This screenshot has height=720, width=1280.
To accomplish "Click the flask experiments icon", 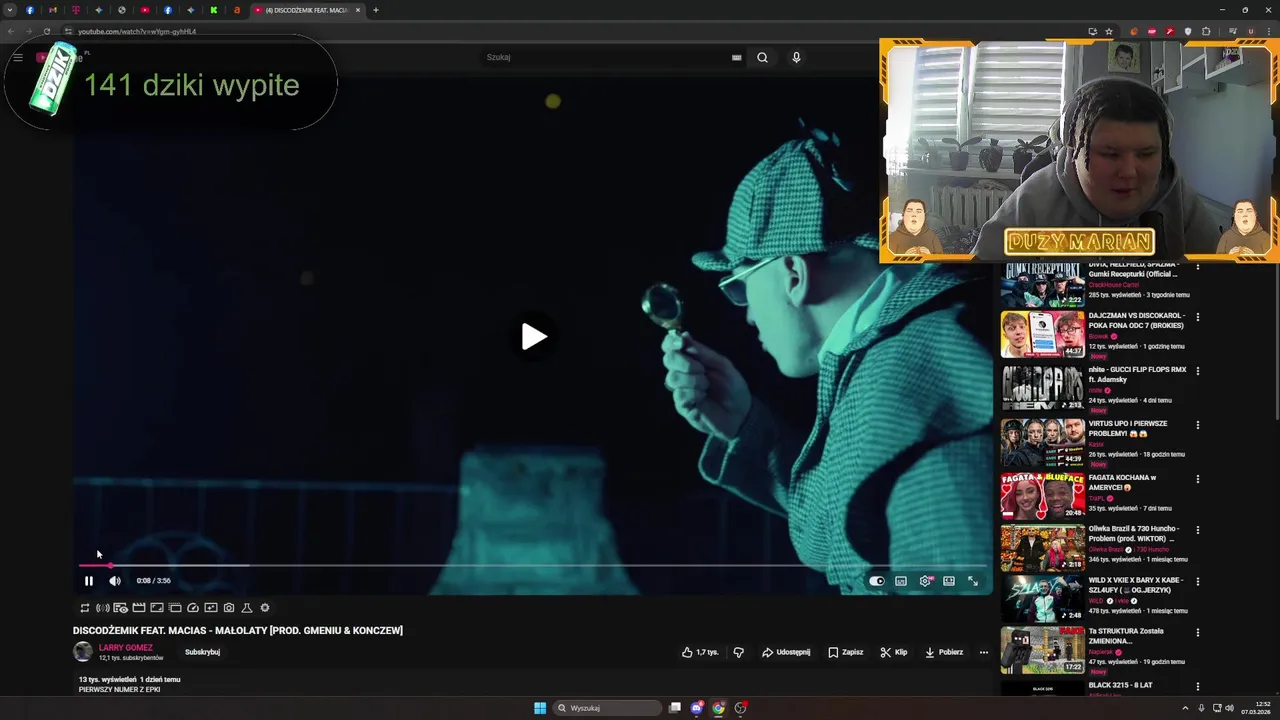I will (247, 608).
